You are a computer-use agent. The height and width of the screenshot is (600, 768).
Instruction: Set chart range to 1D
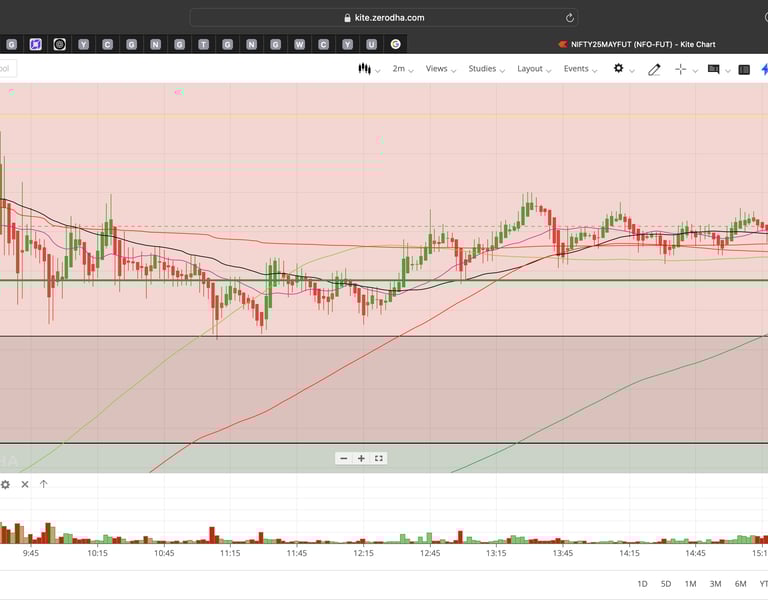(642, 584)
